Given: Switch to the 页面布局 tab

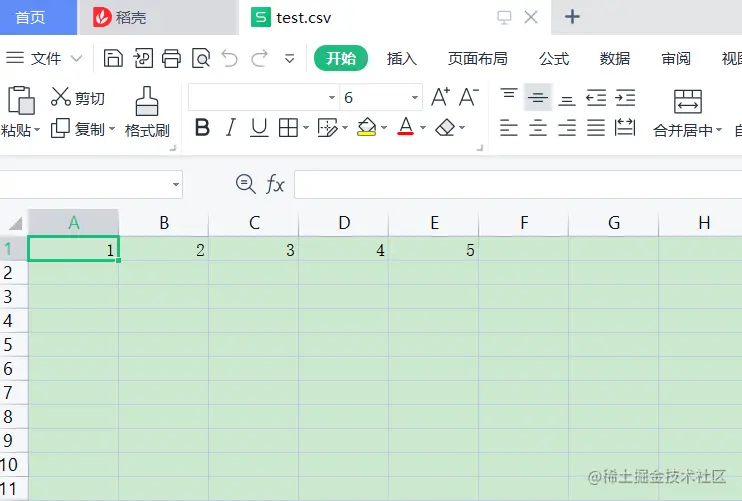Looking at the screenshot, I should [477, 59].
